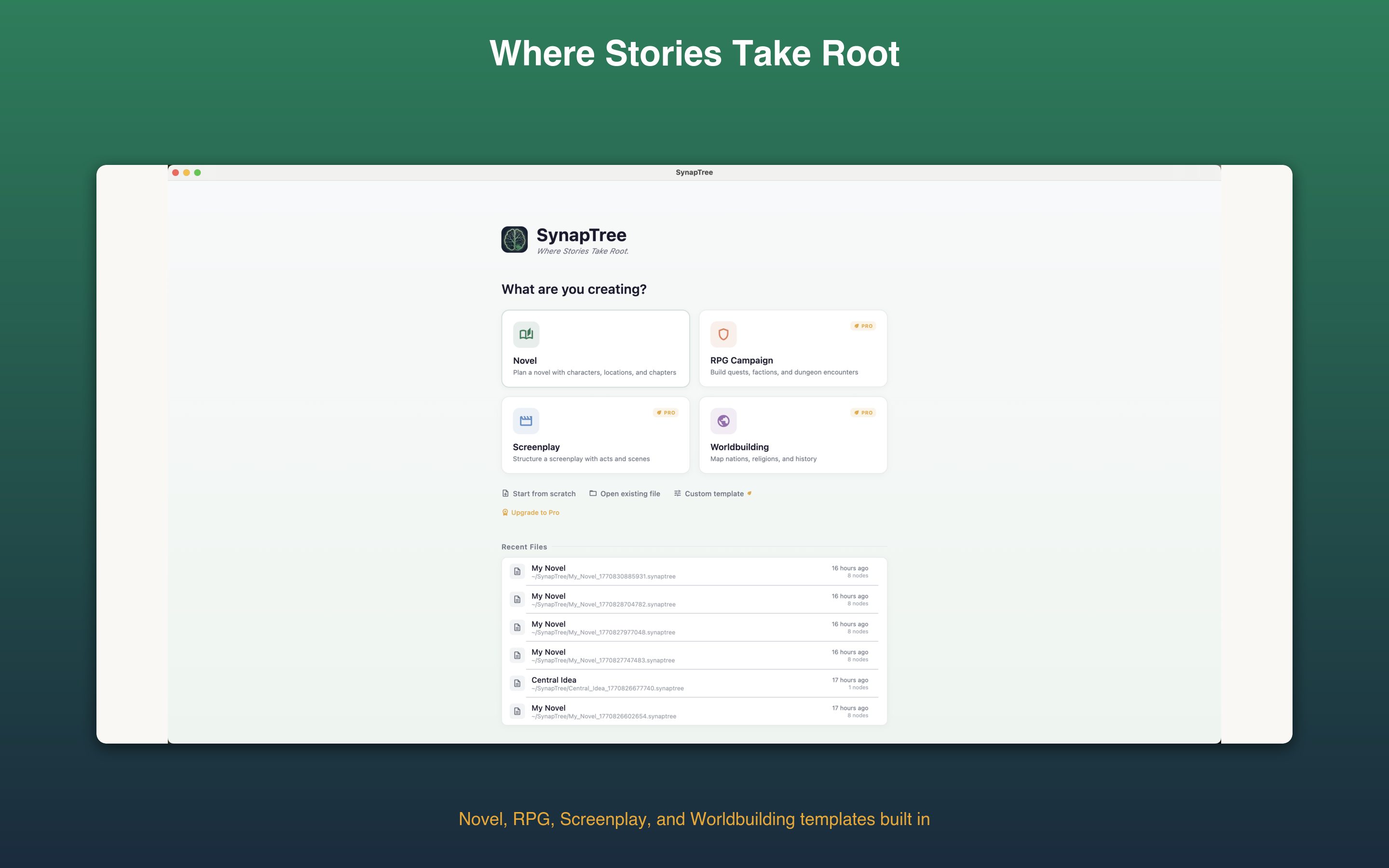
Task: Click PRO badge on RPG Campaign card
Action: (863, 326)
